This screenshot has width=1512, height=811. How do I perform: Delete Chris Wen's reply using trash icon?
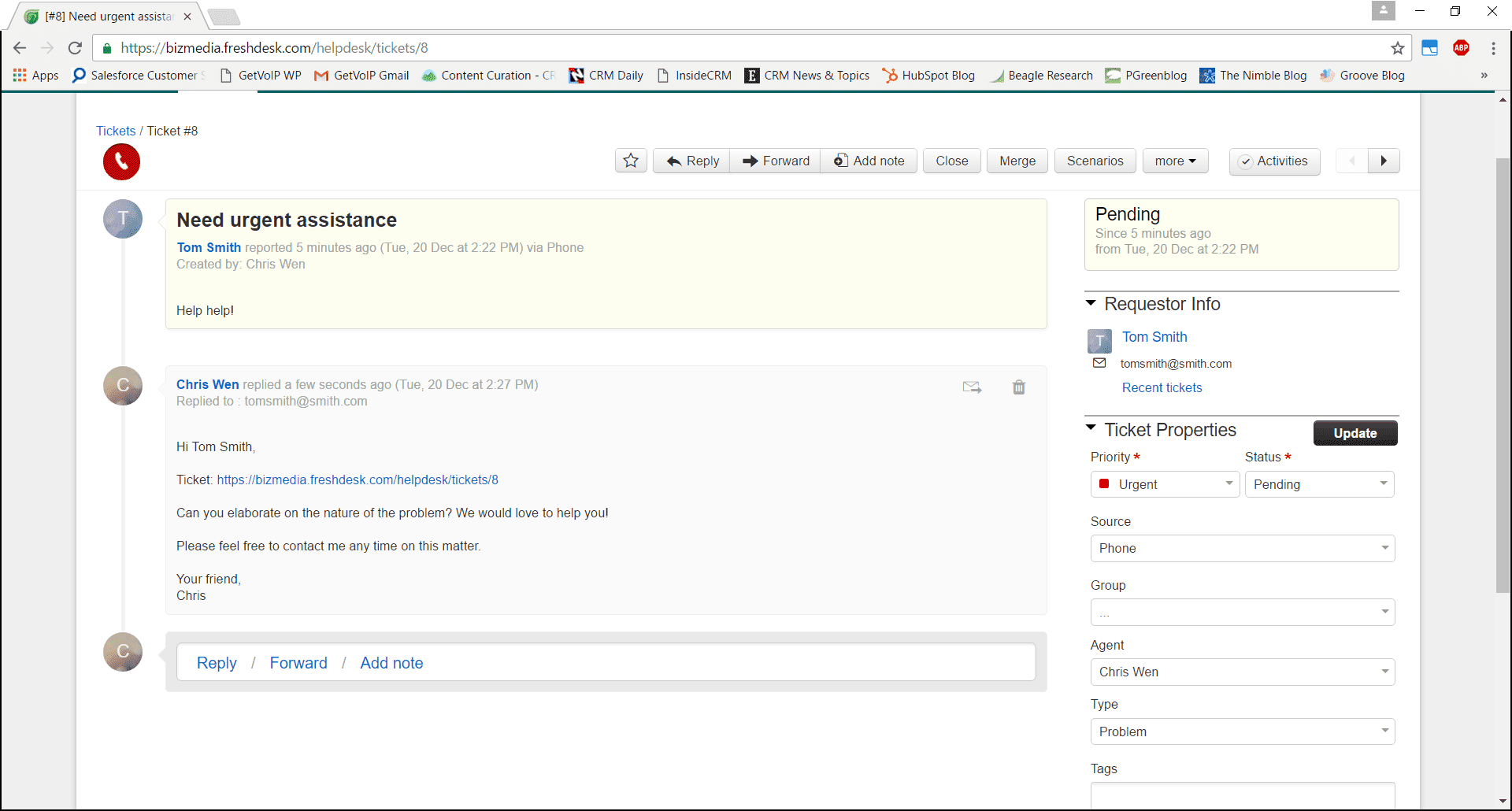click(1018, 387)
